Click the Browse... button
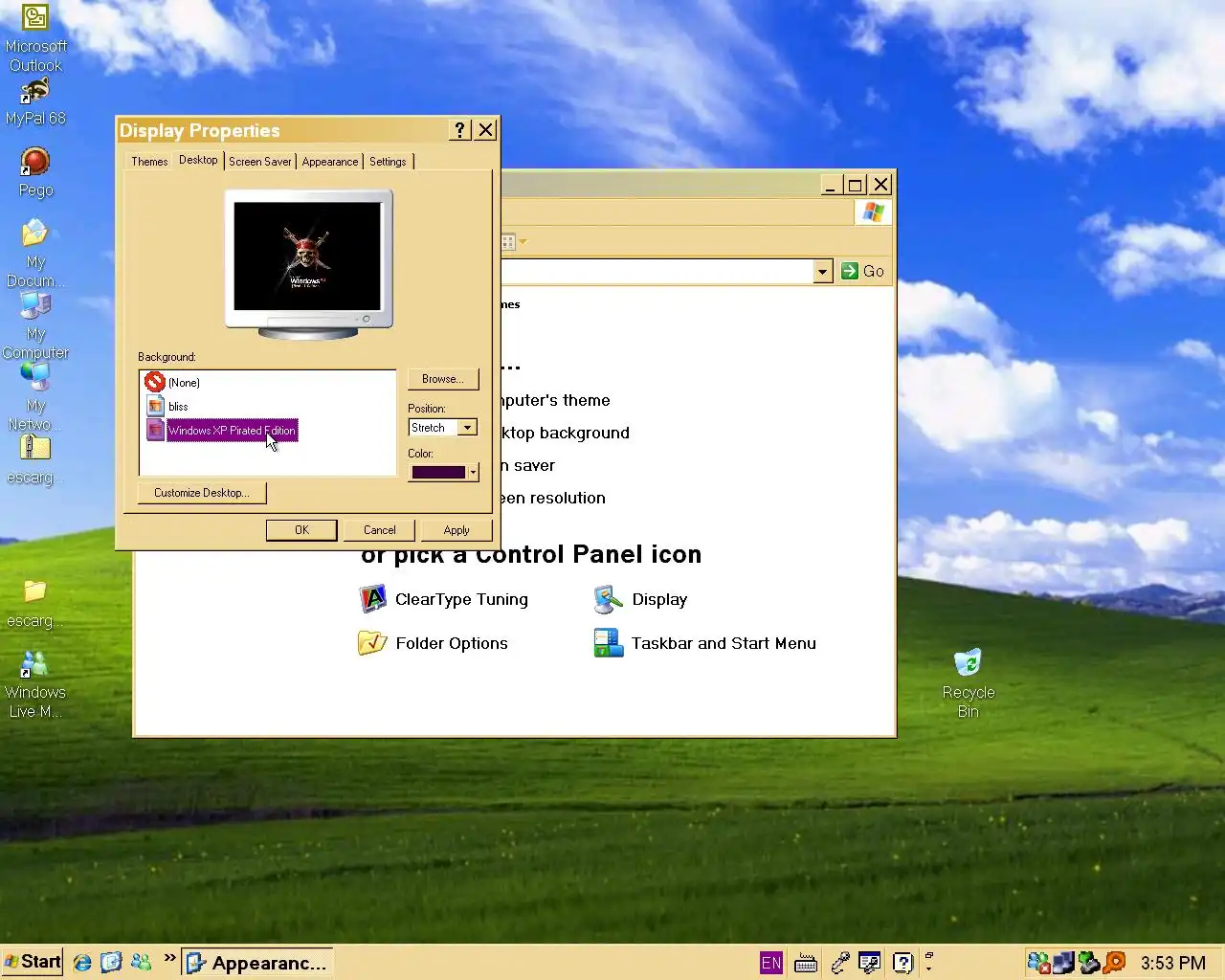The height and width of the screenshot is (980, 1225). pos(442,379)
